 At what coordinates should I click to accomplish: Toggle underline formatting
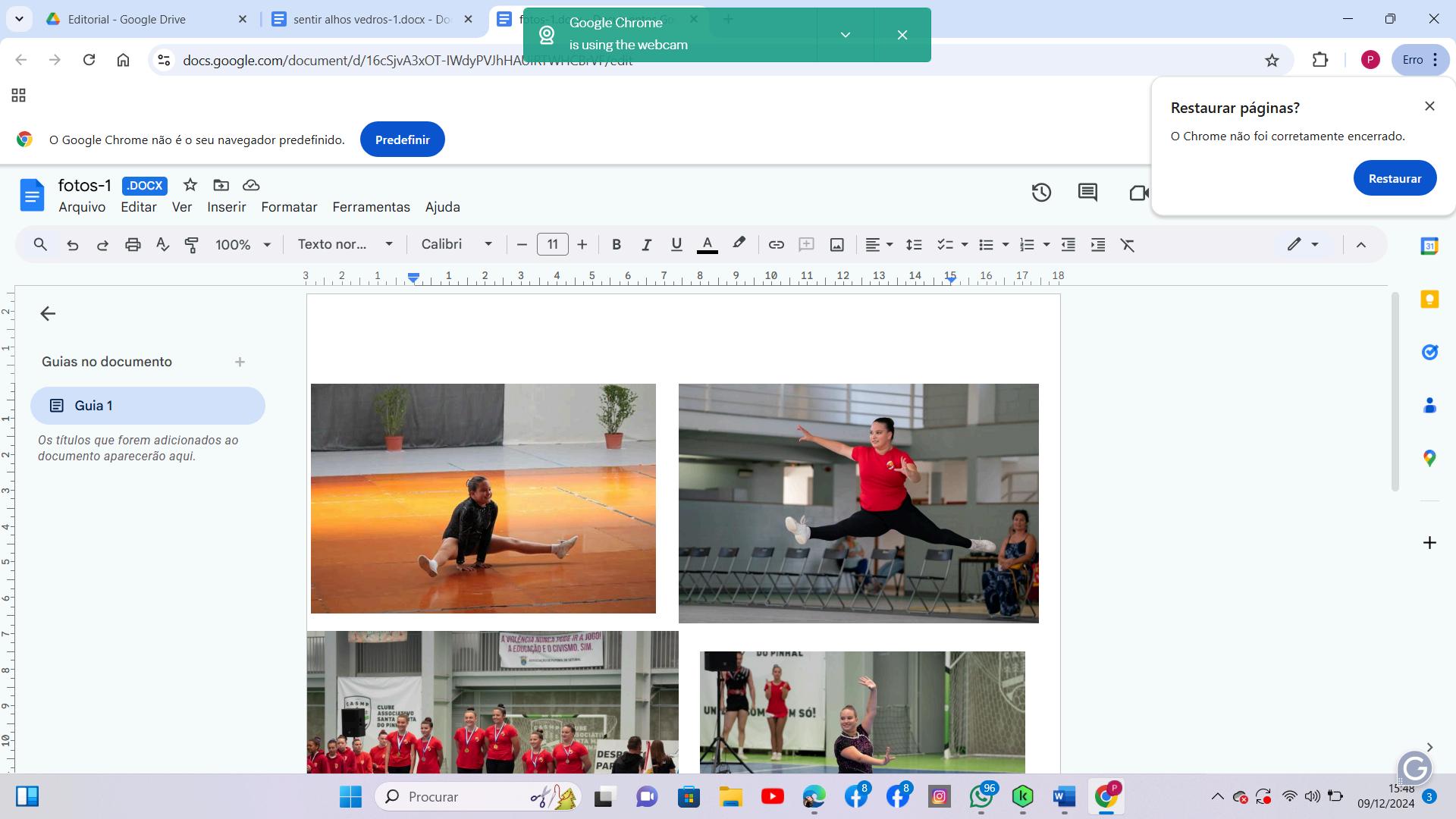(x=676, y=245)
